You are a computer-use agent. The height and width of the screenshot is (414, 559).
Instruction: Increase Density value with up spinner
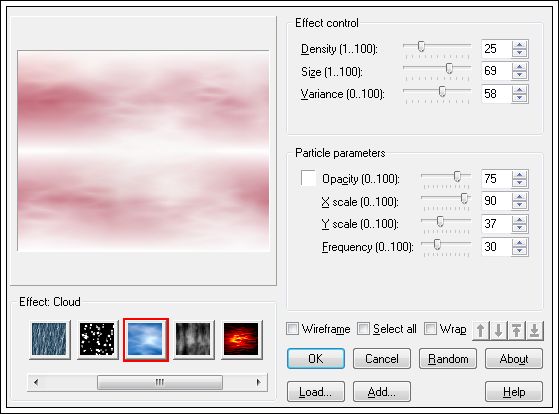519,45
